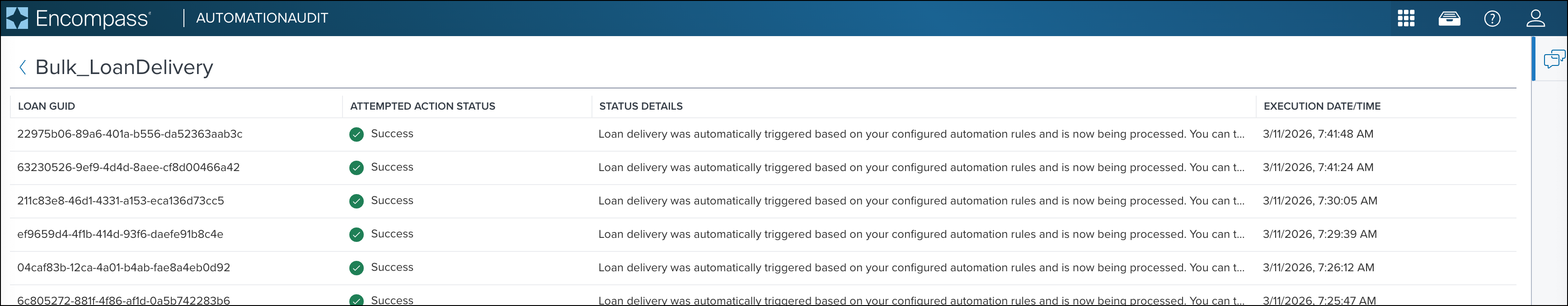Click the 7:41:48 AM execution timestamp
This screenshot has height=306, width=1568.
[1318, 134]
